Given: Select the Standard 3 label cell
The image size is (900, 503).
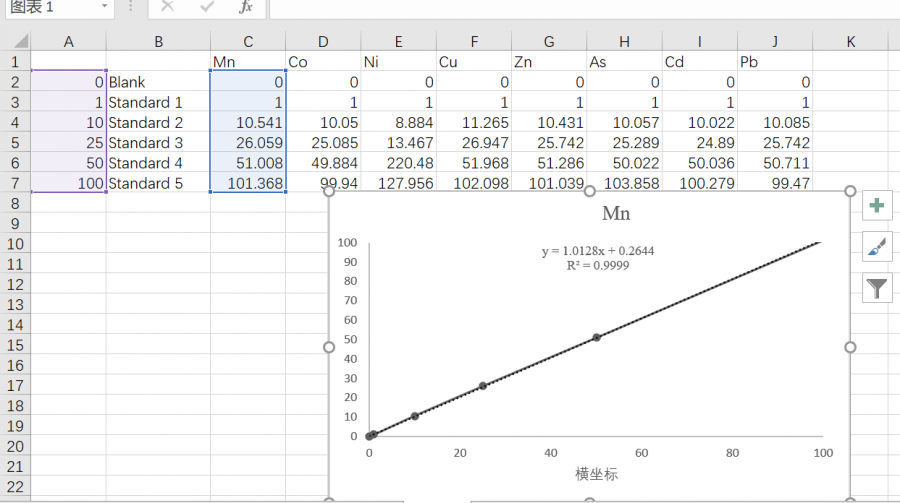Looking at the screenshot, I should [x=157, y=143].
